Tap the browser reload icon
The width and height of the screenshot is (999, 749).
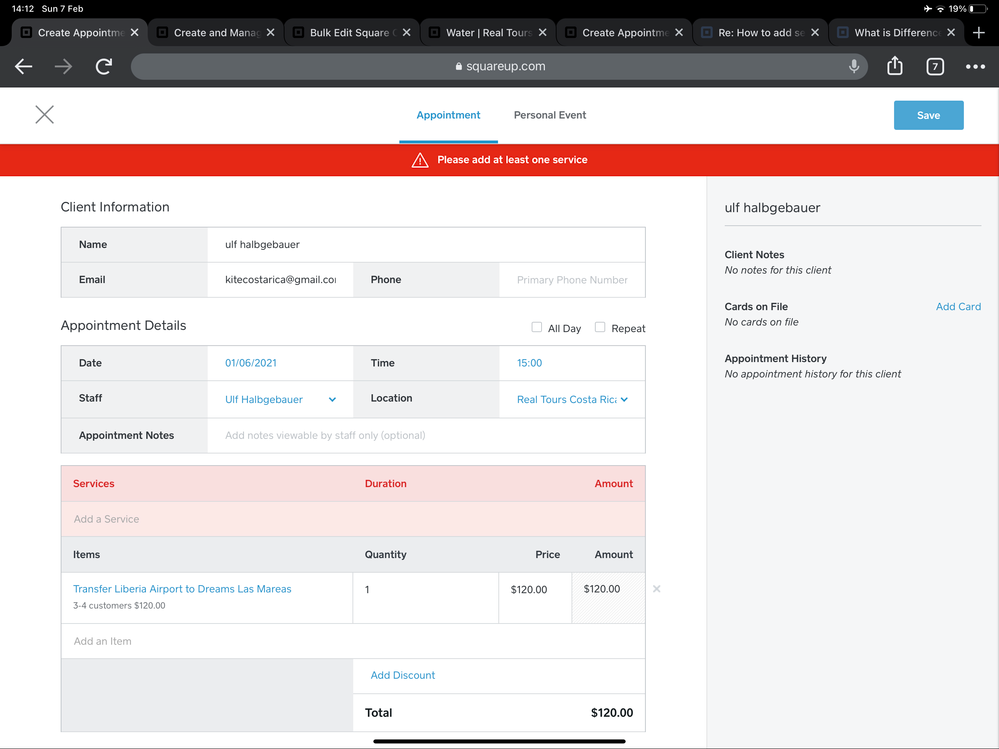[104, 67]
